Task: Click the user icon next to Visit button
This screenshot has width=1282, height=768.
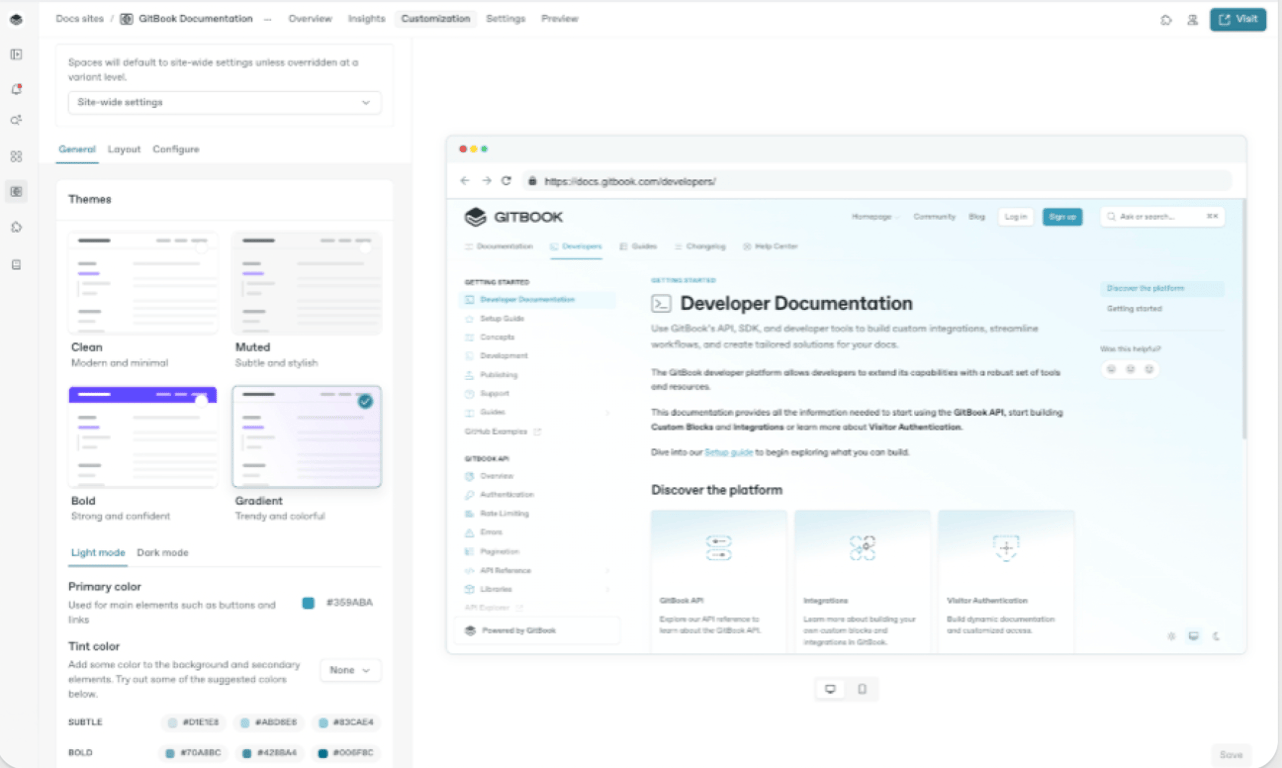Action: point(1192,19)
